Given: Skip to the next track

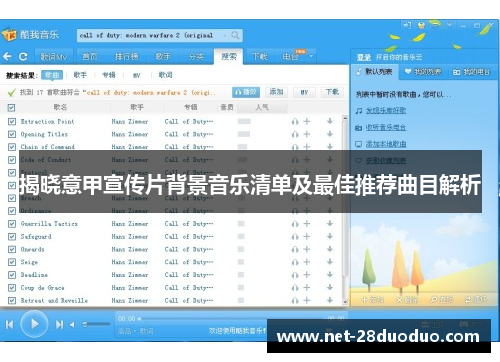Looking at the screenshot, I should tap(59, 324).
